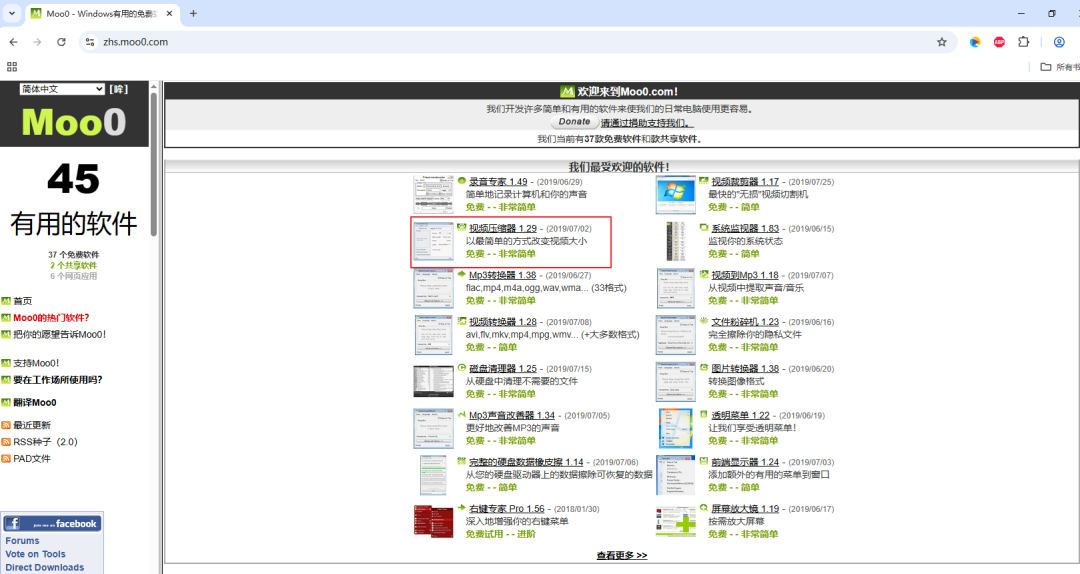Viewport: 1080px width, 574px height.
Task: Click 屏幕放大镜 thumbnail with green plus
Action: (676, 522)
